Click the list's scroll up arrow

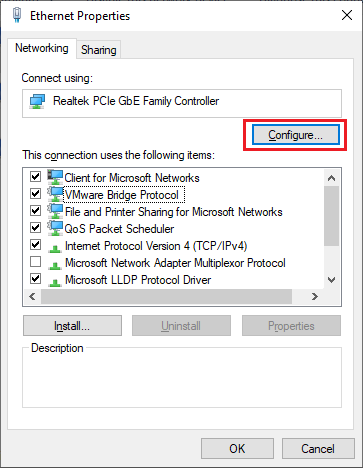(331, 178)
